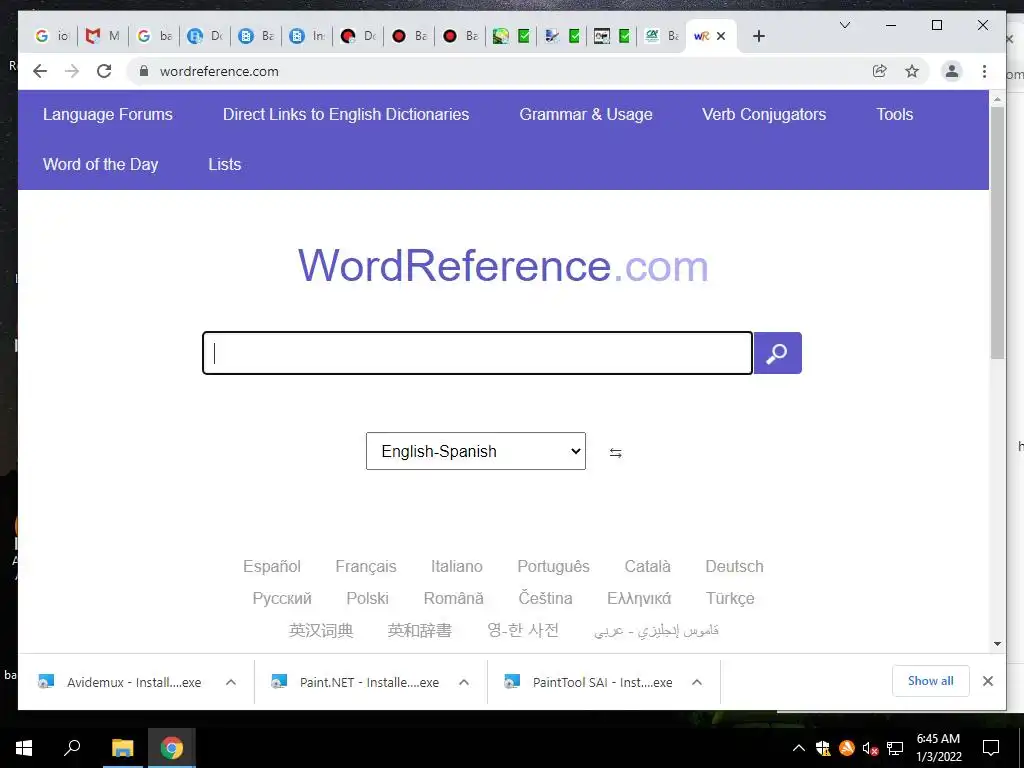Click the purple magnifier search button
This screenshot has height=768, width=1024.
pyautogui.click(x=777, y=353)
